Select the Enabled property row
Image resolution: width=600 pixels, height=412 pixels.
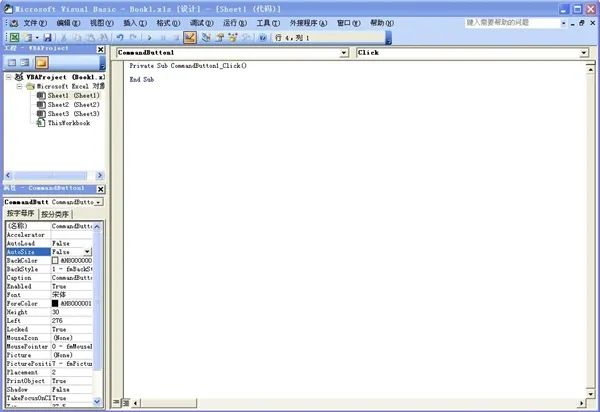tap(49, 286)
